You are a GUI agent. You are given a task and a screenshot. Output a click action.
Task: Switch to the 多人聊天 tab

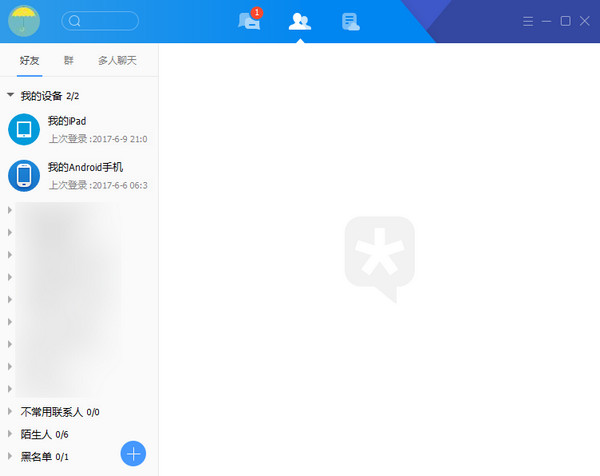tap(117, 61)
